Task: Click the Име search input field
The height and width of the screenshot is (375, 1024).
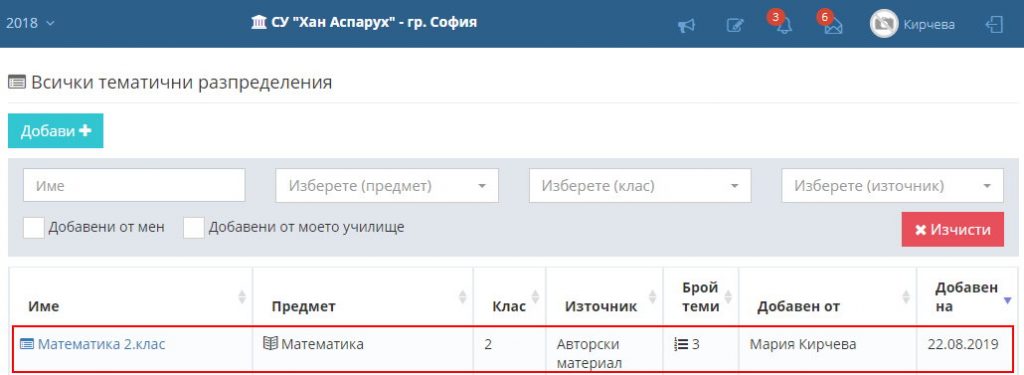Action: point(135,186)
